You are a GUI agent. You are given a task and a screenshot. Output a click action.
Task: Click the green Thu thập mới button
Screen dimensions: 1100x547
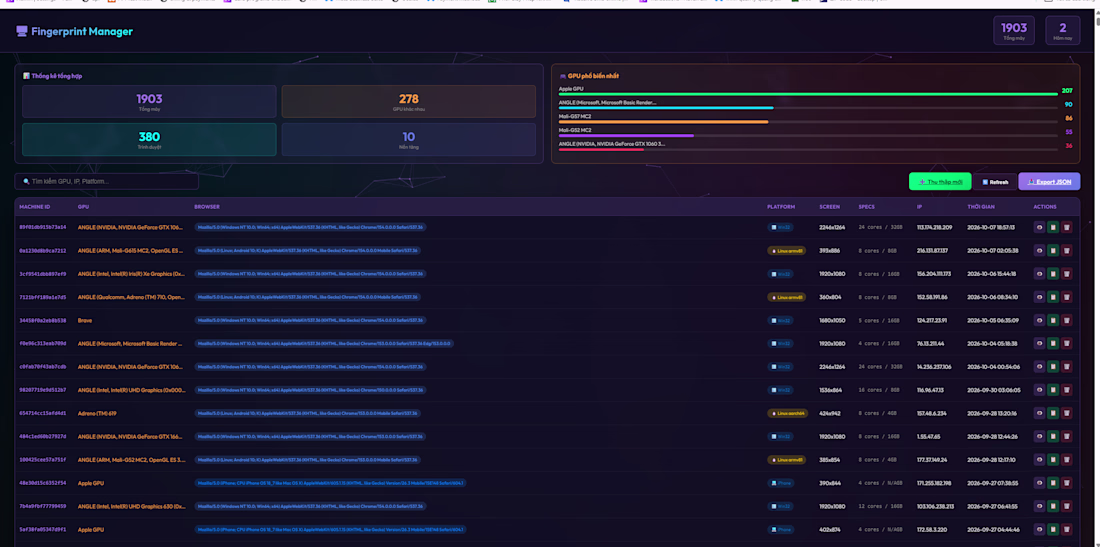tap(940, 182)
